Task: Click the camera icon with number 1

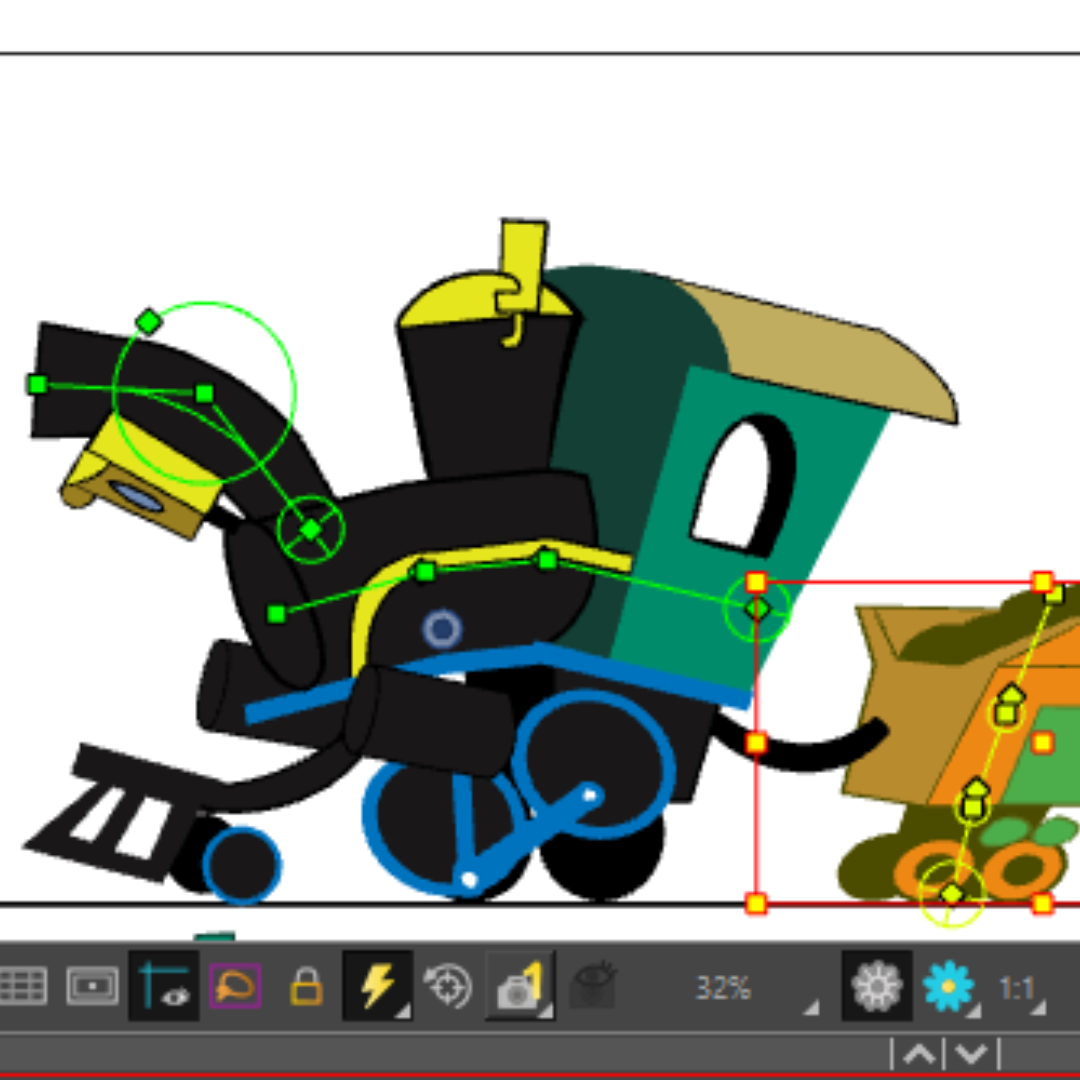Action: coord(520,986)
